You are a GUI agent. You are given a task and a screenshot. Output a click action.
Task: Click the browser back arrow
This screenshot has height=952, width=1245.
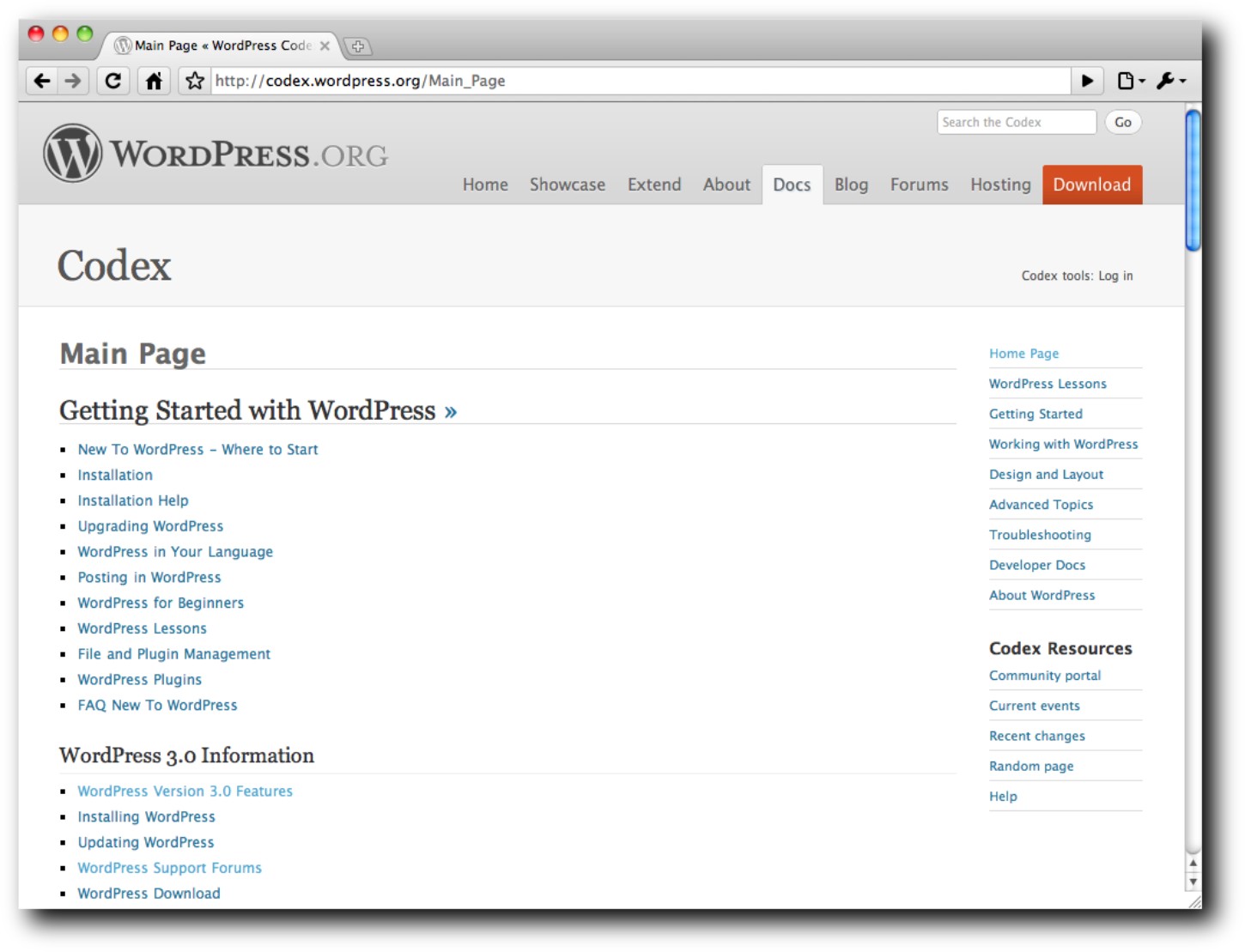[x=41, y=81]
